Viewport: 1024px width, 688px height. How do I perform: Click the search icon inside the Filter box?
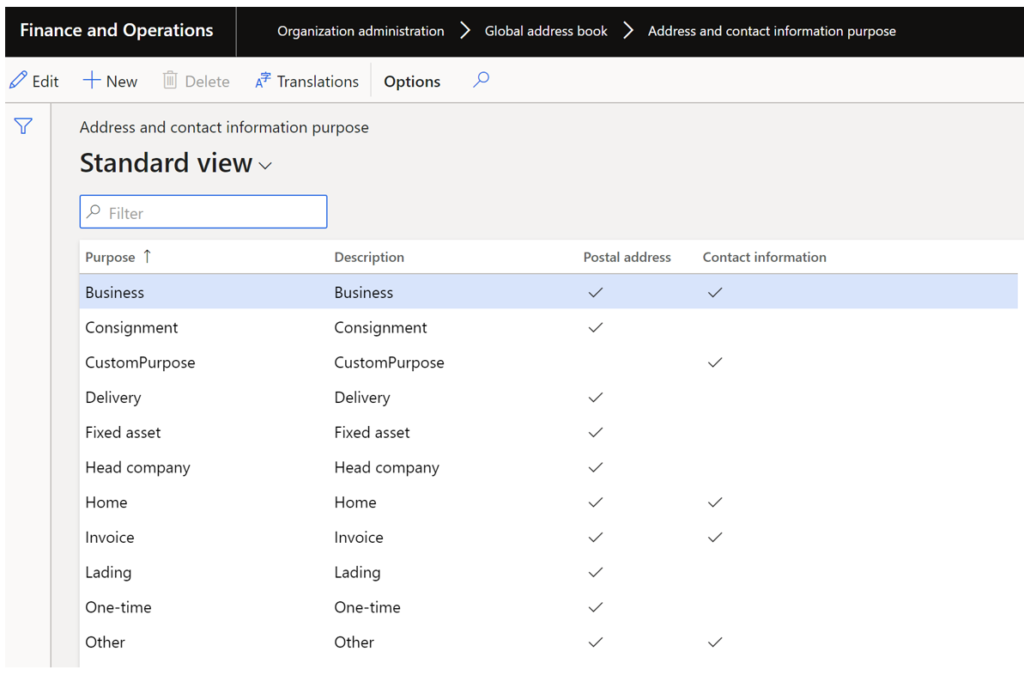[95, 211]
